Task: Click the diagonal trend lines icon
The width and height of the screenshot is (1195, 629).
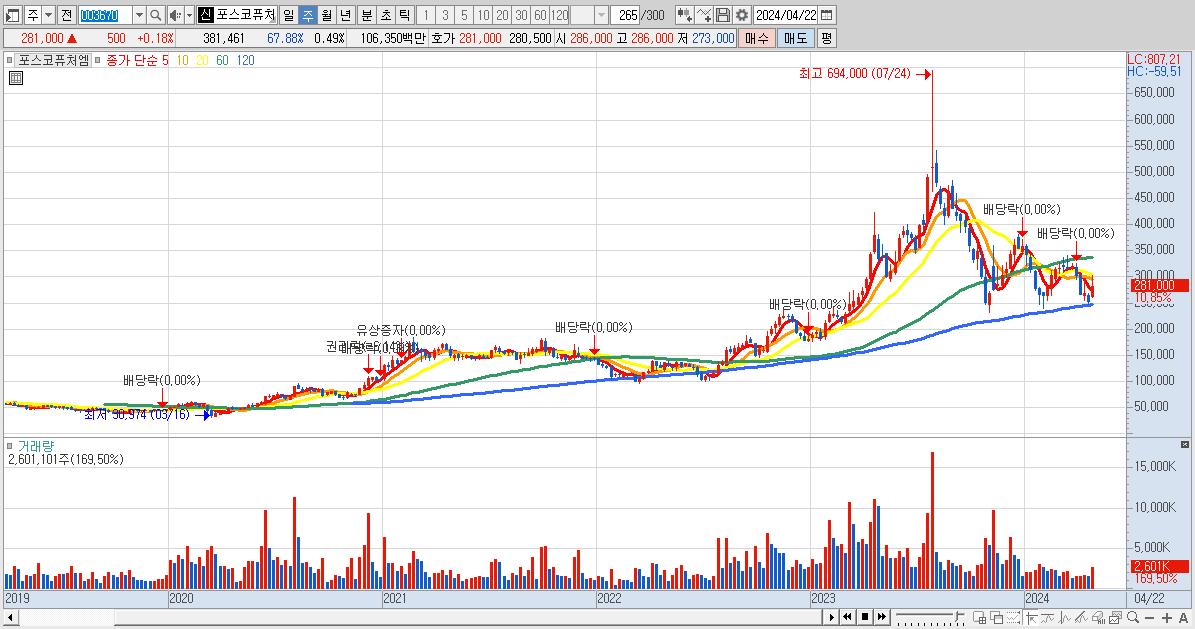Action: coord(1081,617)
